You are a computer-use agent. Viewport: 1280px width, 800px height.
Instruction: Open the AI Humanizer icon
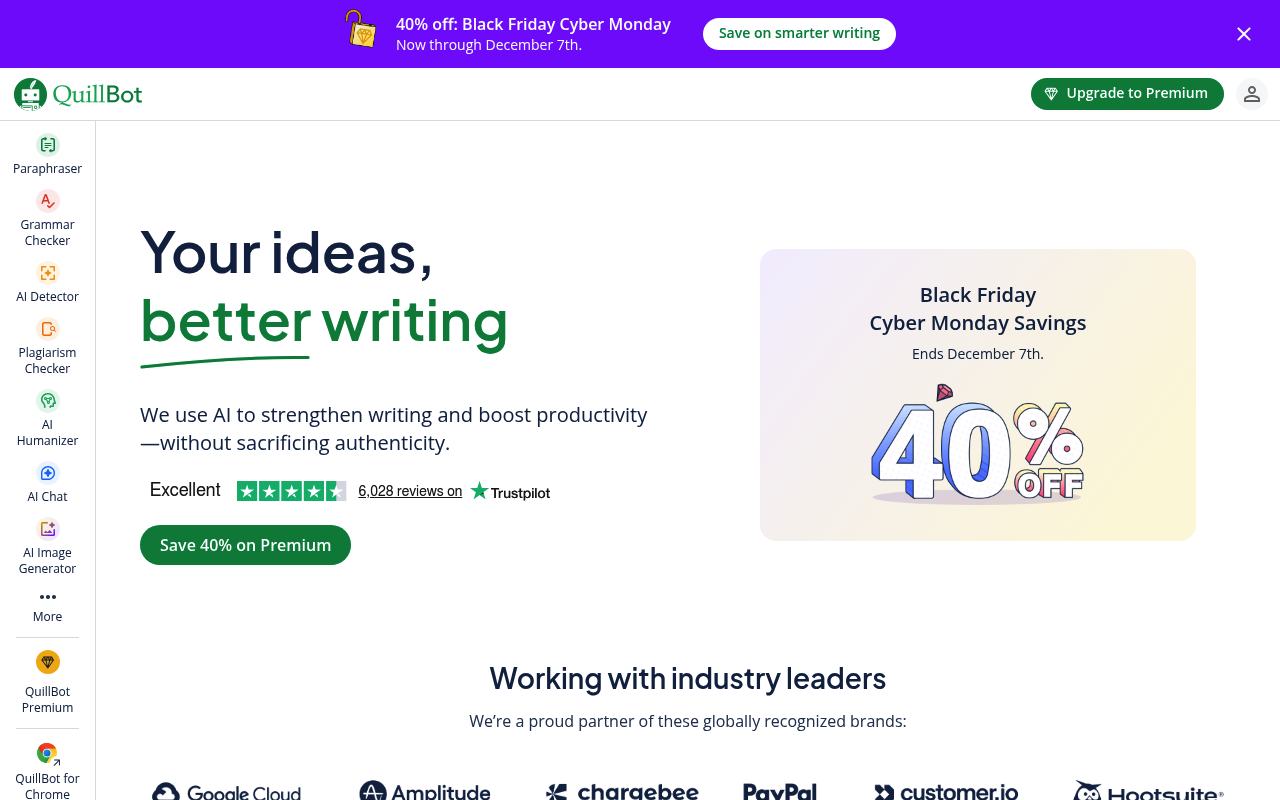[48, 401]
